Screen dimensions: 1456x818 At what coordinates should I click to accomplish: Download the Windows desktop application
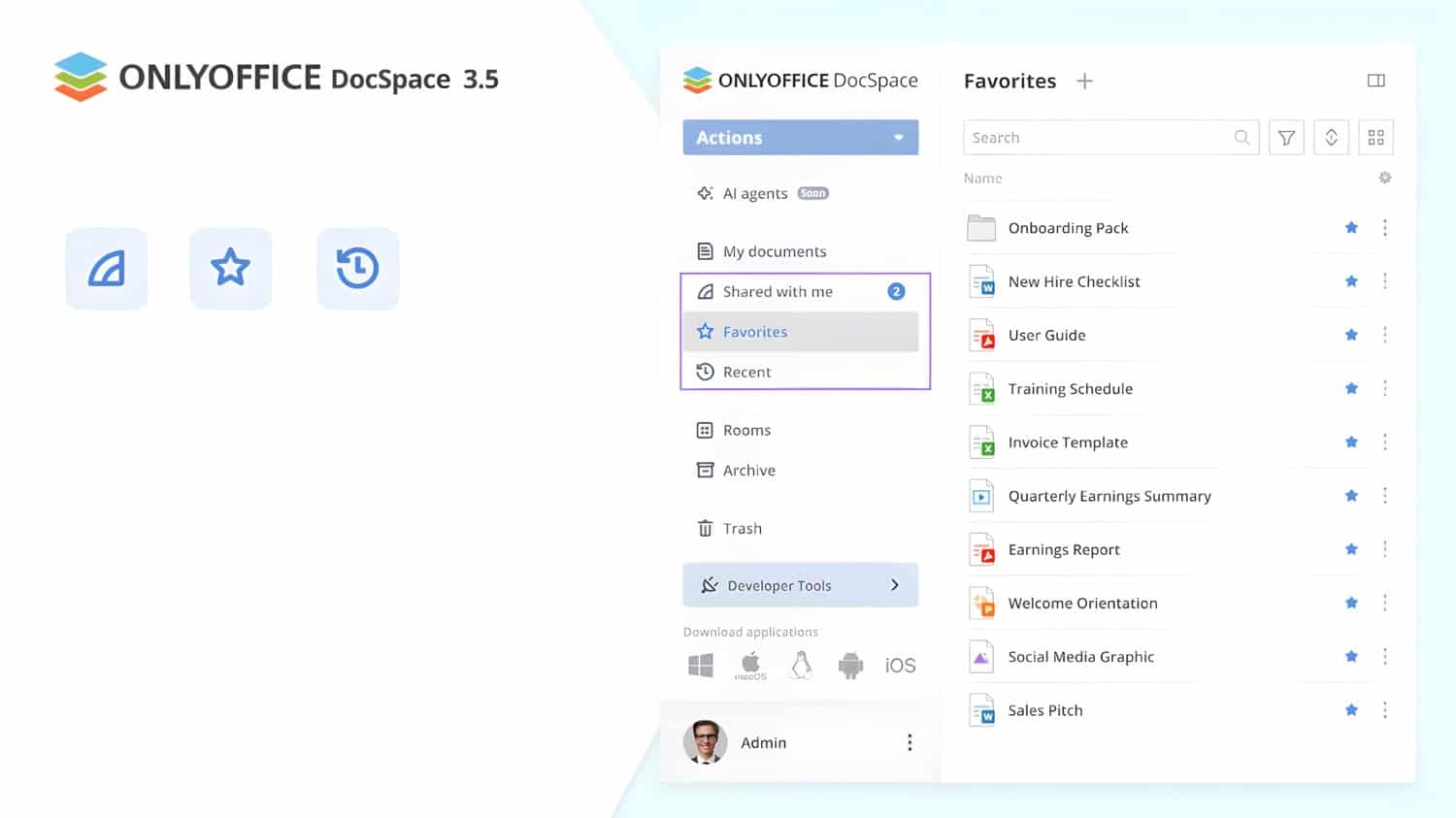(x=701, y=666)
